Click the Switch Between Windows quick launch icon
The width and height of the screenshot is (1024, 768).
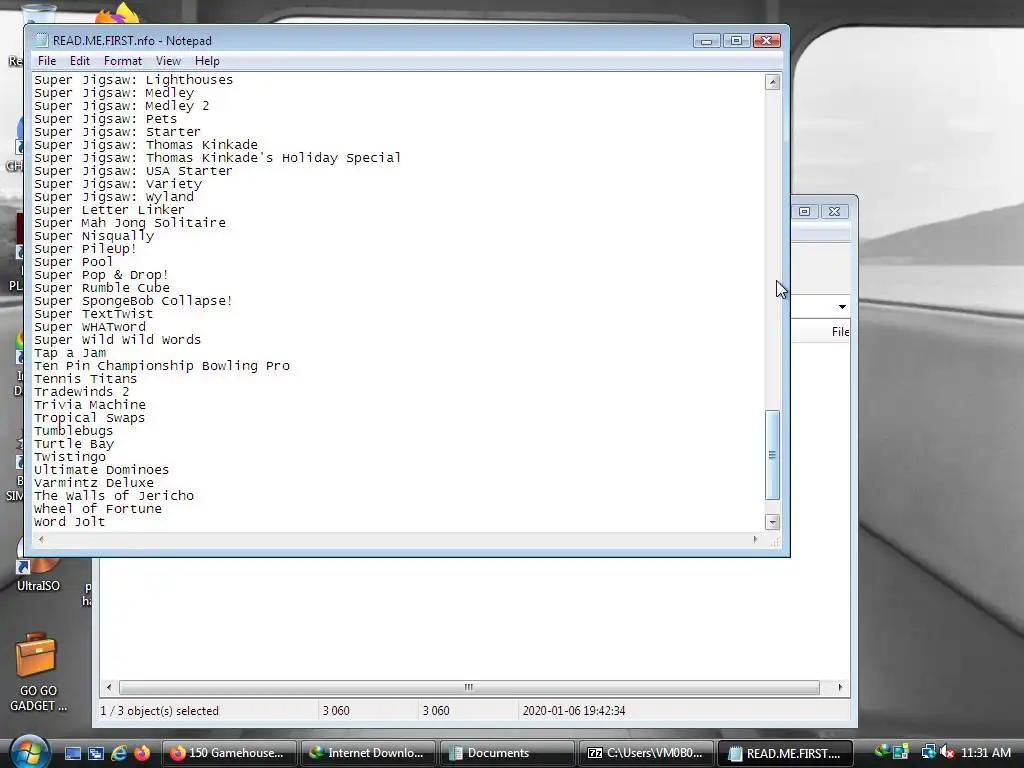96,753
